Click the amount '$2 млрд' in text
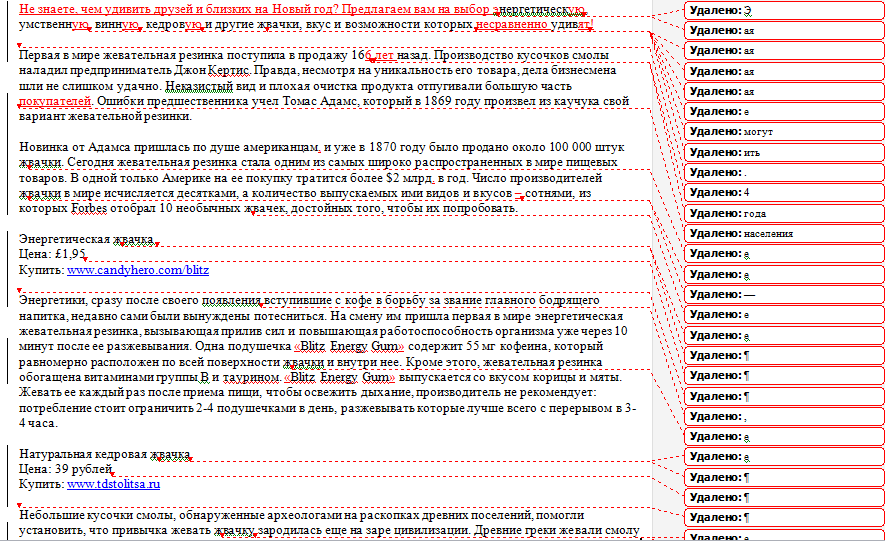The image size is (885, 541). pos(409,178)
